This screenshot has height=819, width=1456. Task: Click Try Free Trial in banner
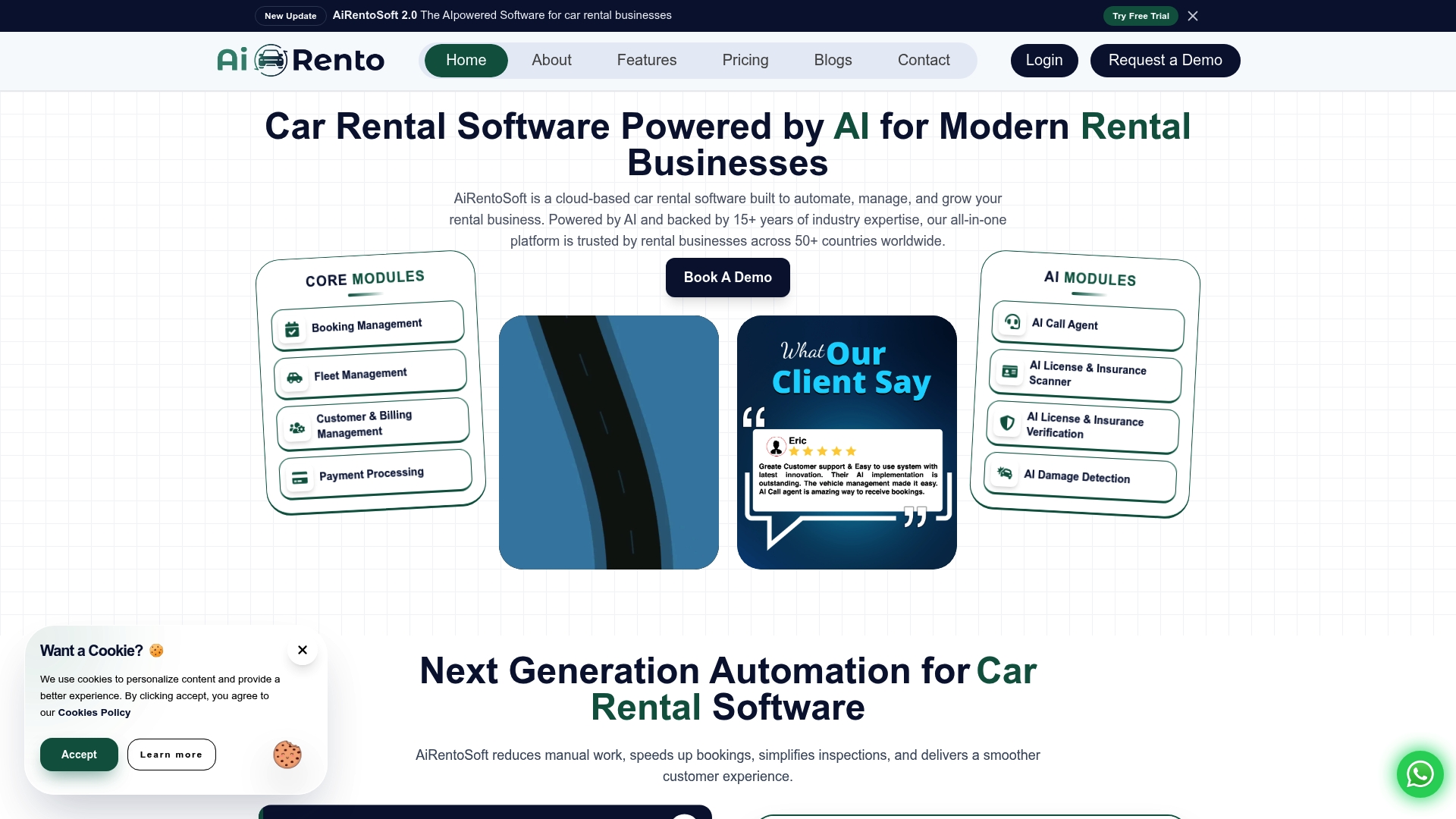pyautogui.click(x=1140, y=16)
